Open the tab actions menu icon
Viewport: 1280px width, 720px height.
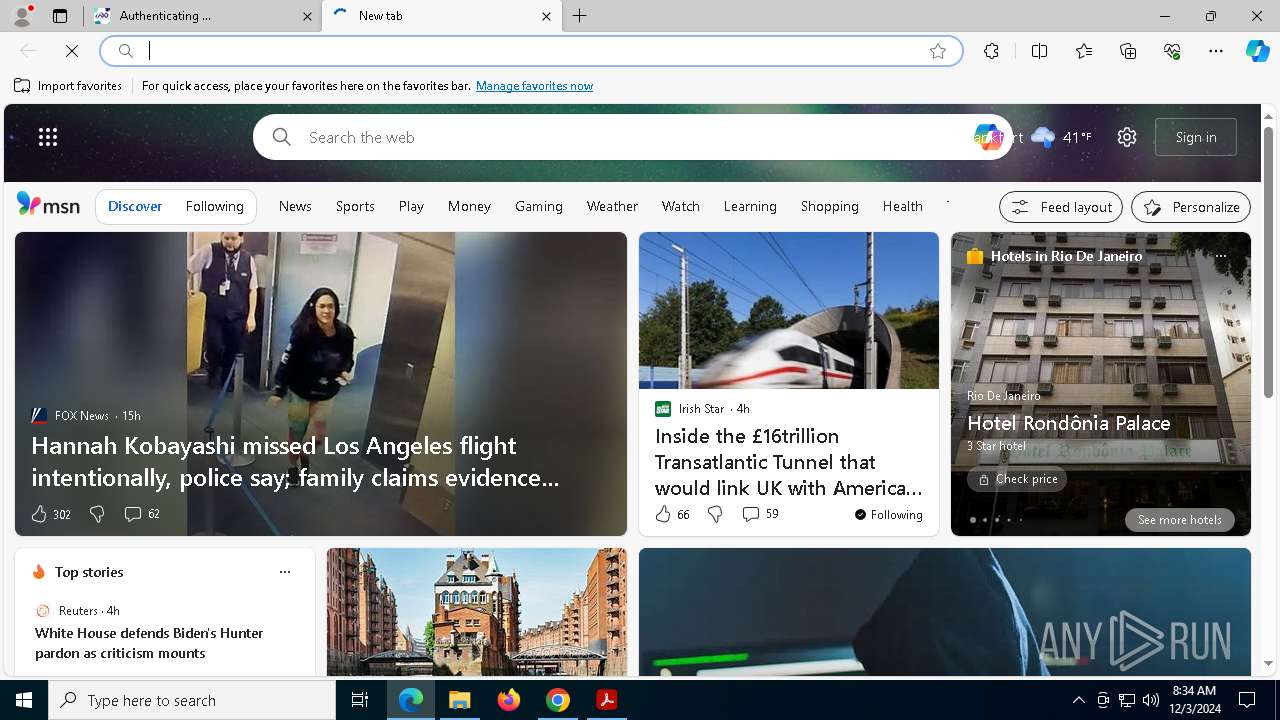point(60,16)
